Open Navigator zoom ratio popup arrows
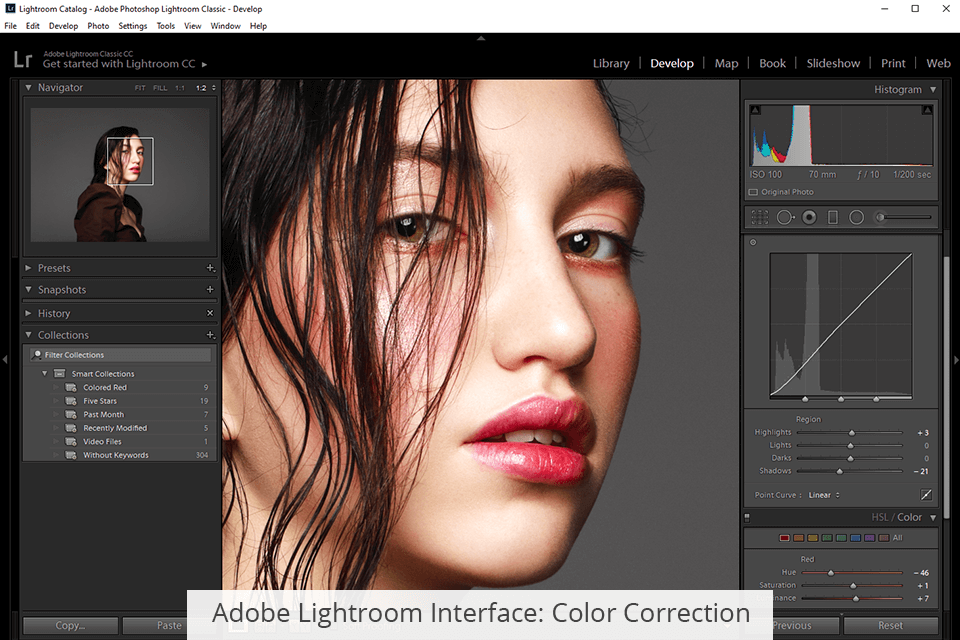This screenshot has height=640, width=960. pyautogui.click(x=214, y=88)
